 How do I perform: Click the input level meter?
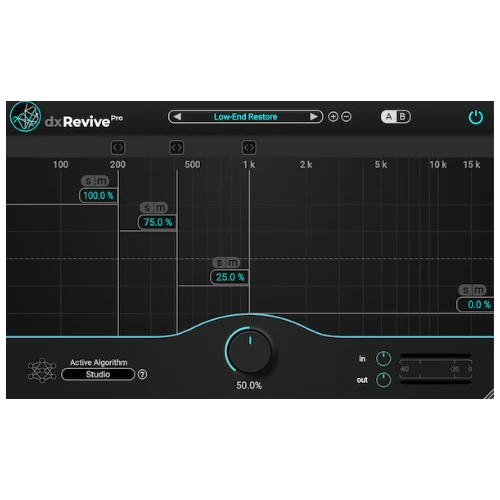click(435, 356)
